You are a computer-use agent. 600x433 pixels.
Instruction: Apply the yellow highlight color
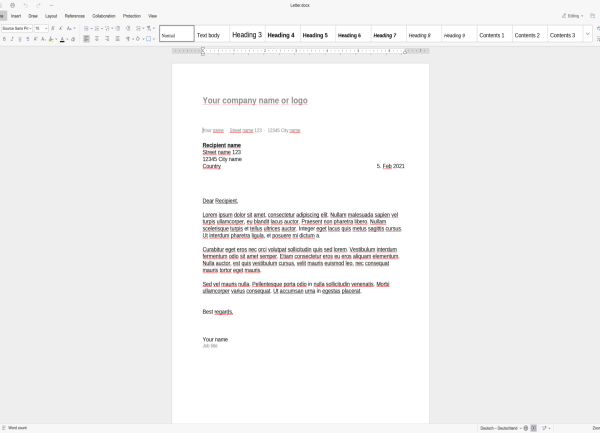click(x=51, y=39)
